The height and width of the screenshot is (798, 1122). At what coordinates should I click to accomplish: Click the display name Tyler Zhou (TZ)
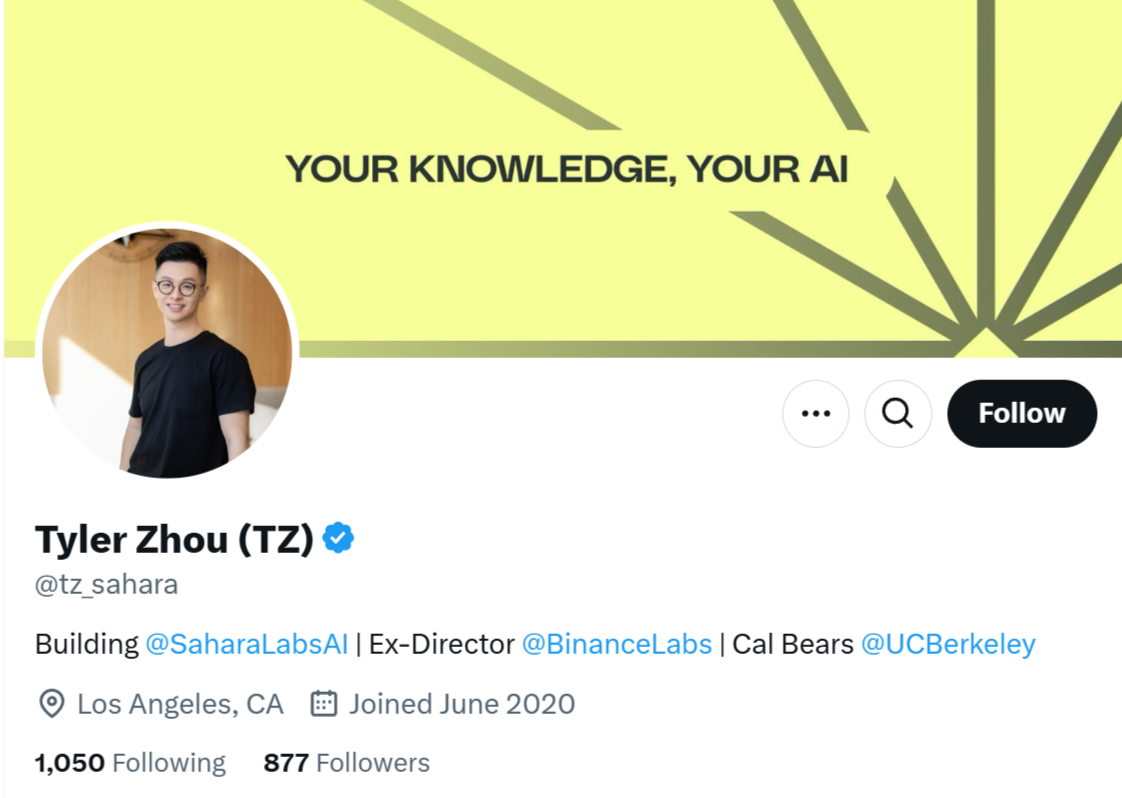174,540
